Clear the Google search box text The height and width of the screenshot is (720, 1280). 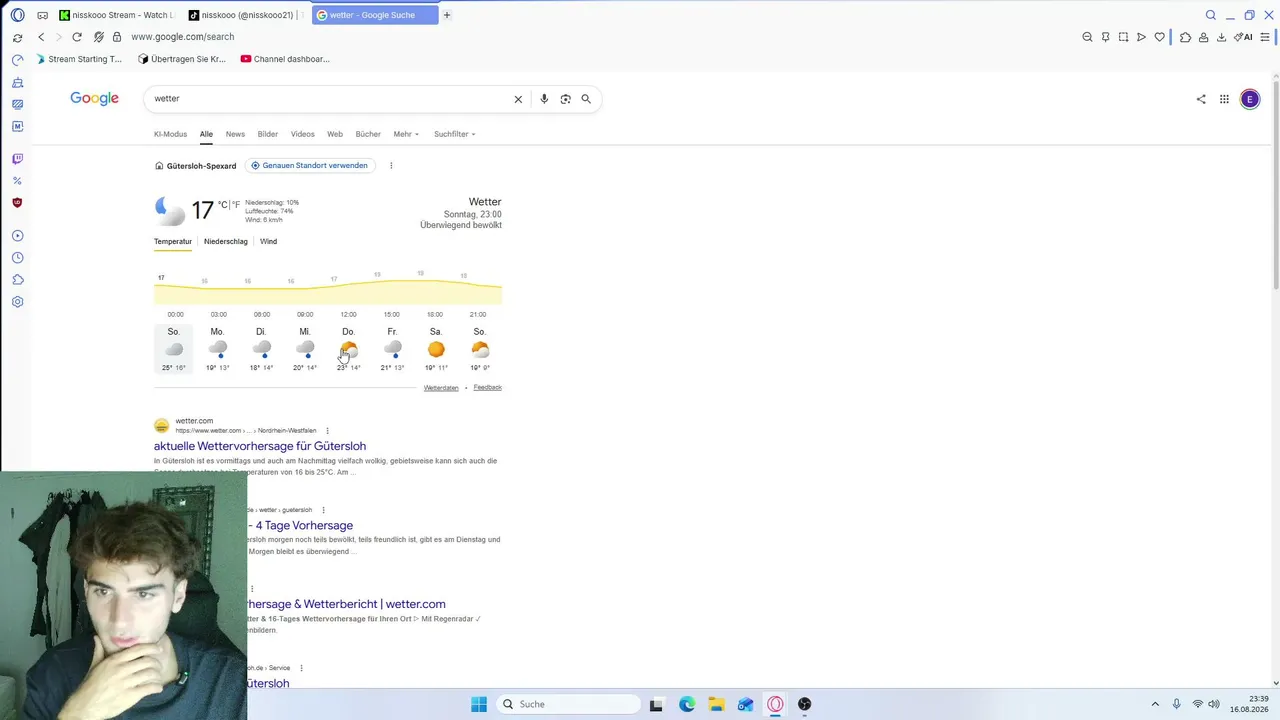pos(518,99)
